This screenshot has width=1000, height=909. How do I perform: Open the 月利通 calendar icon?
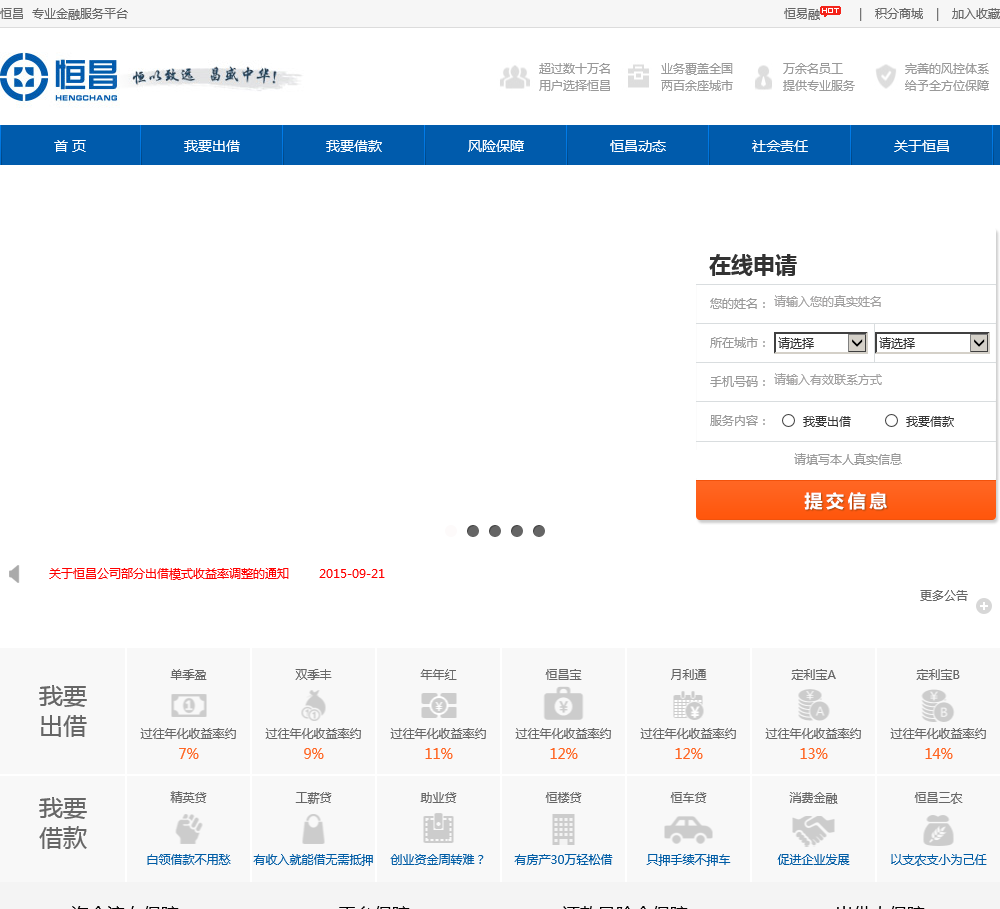coord(688,706)
